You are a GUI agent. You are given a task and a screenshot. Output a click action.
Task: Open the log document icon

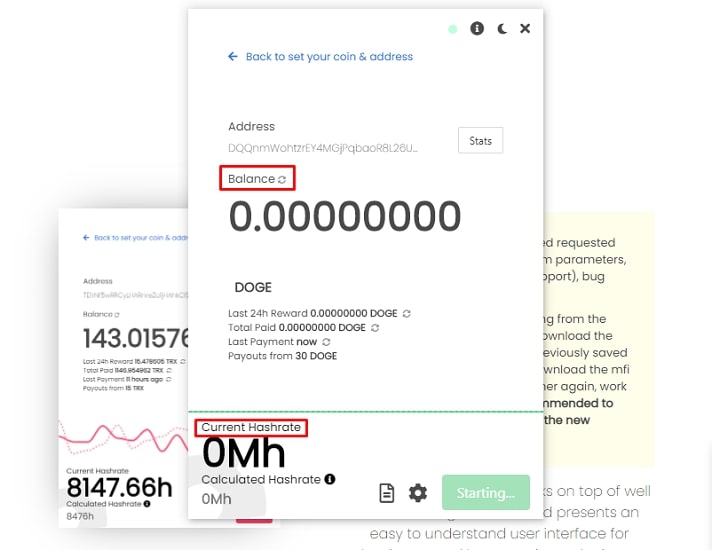click(x=386, y=493)
